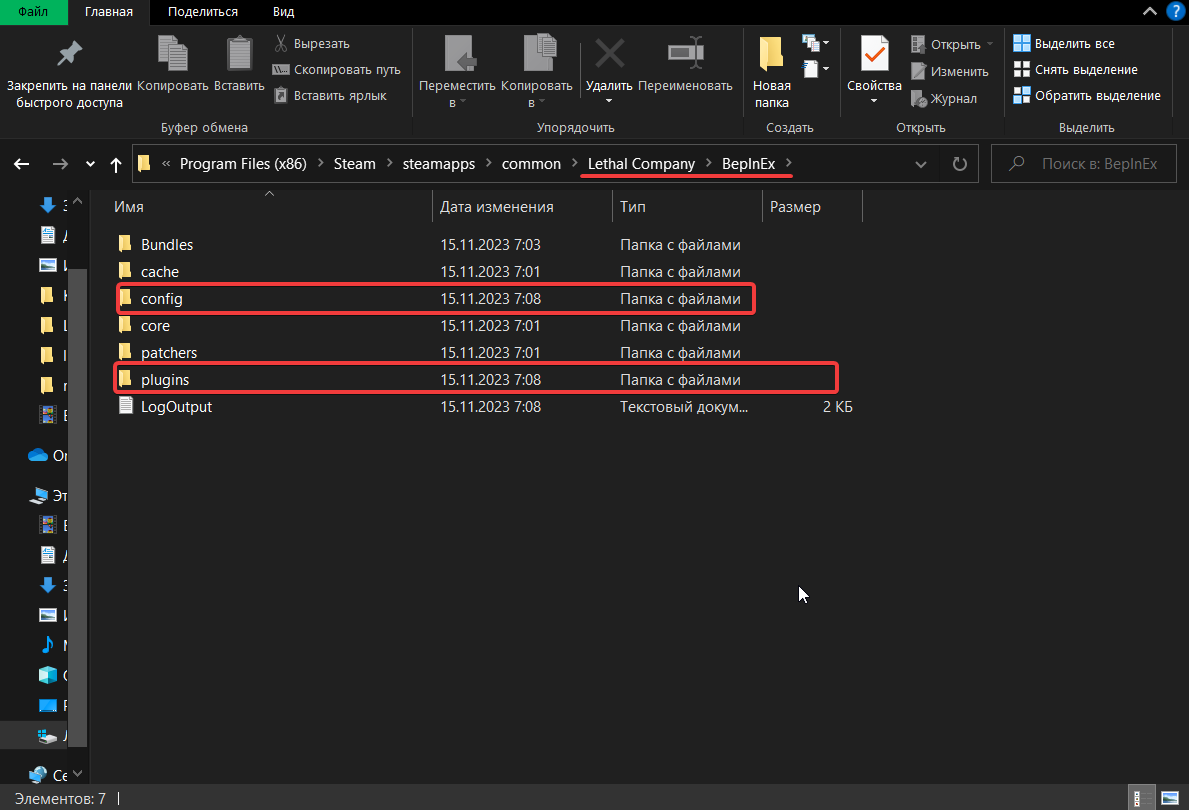Open the address bar history dropdown
Screen dimensions: 1189x810
click(921, 164)
